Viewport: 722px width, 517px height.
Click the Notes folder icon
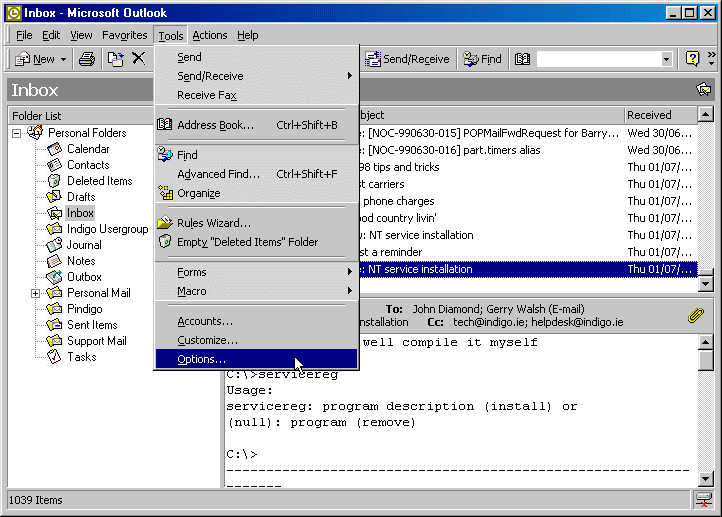(54, 261)
